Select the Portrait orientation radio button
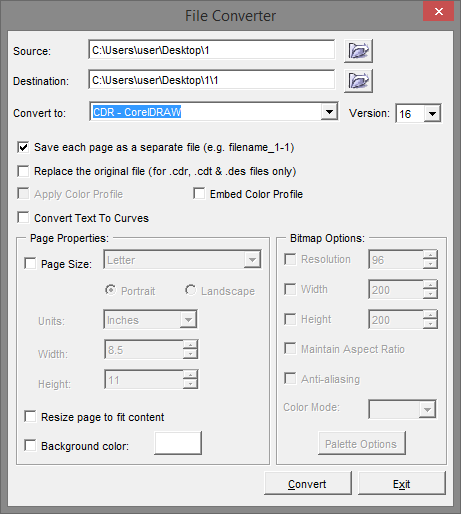 111,290
